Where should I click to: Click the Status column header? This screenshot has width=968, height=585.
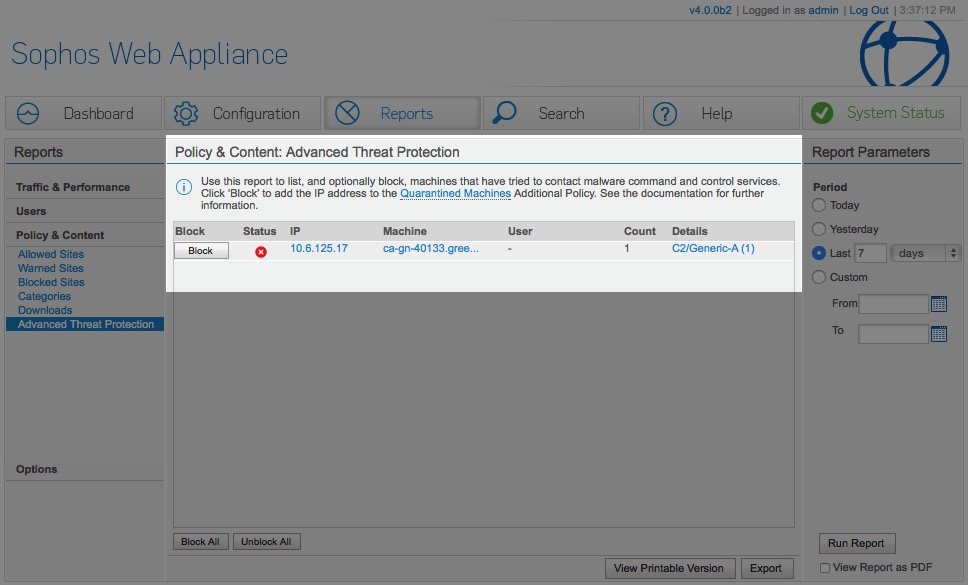pyautogui.click(x=259, y=231)
